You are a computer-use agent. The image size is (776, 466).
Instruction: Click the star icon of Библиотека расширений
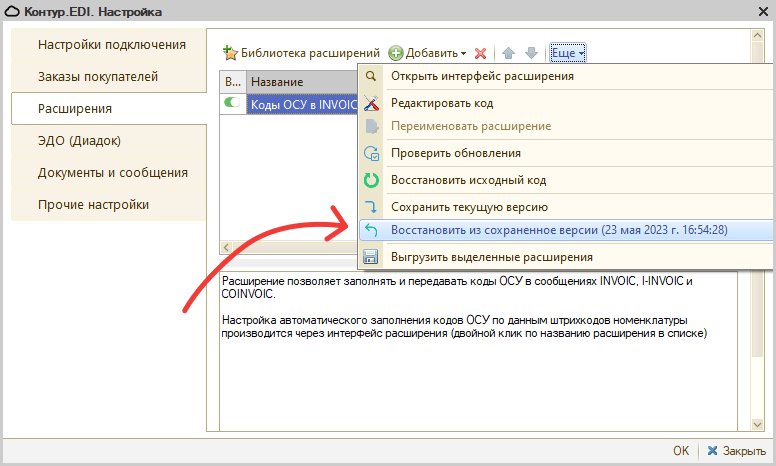(230, 52)
